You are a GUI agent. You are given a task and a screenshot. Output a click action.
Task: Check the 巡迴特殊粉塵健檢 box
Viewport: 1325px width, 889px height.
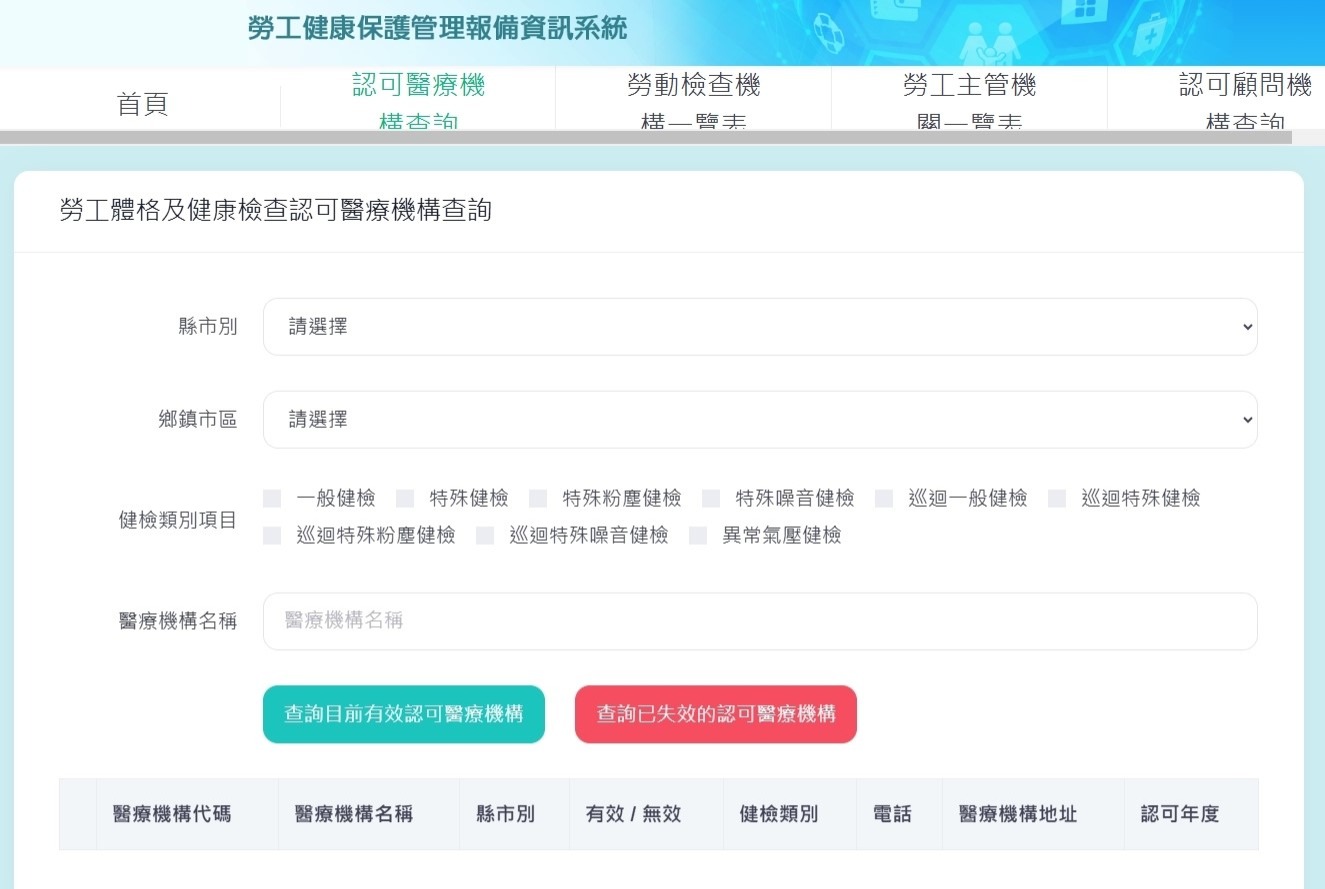coord(272,535)
